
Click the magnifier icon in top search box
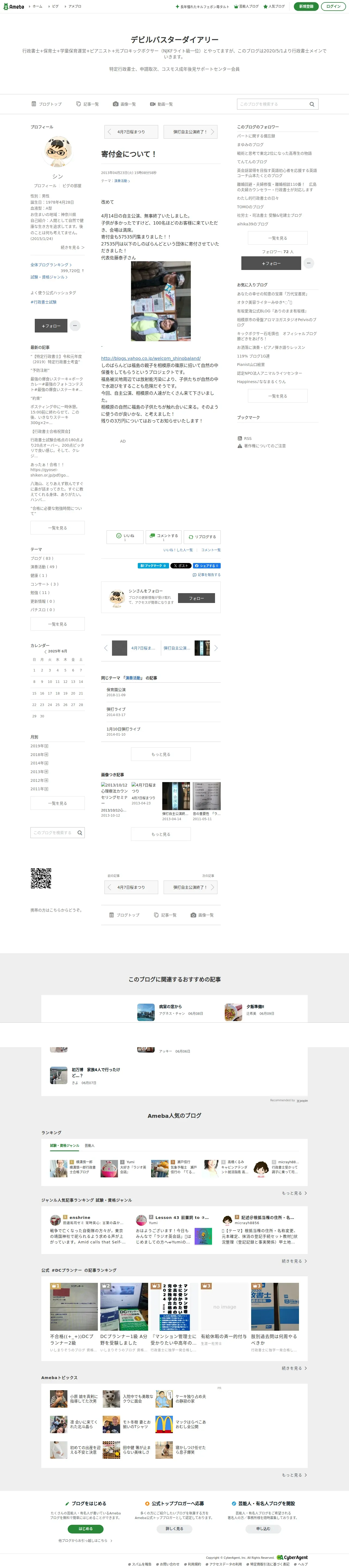pyautogui.click(x=312, y=104)
